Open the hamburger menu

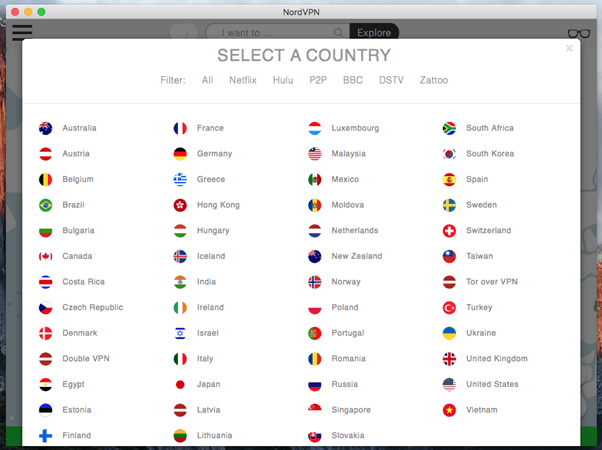pos(22,32)
